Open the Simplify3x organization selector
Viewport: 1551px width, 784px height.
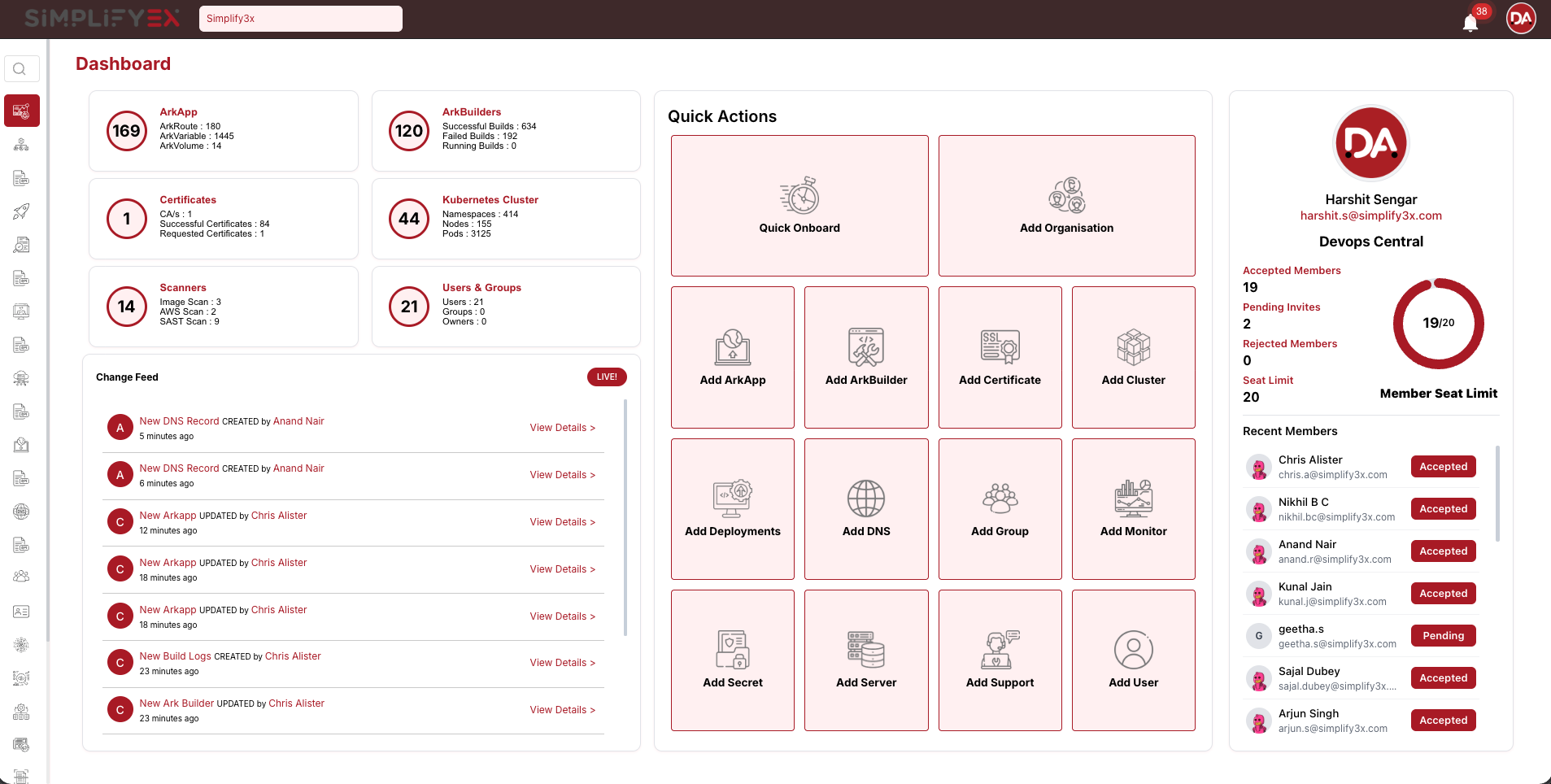tap(300, 18)
